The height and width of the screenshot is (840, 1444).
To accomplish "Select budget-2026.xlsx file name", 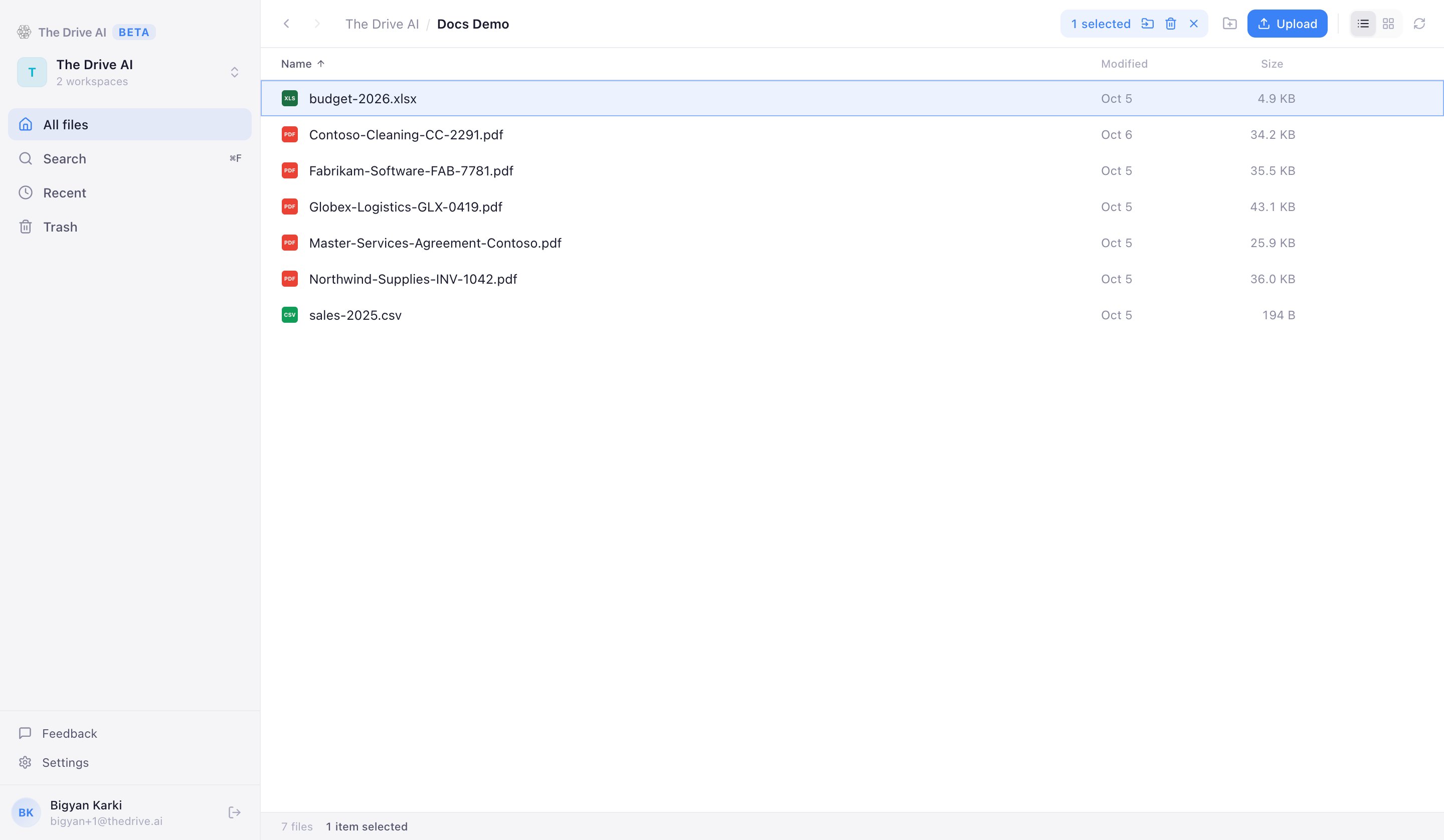I will pyautogui.click(x=363, y=99).
